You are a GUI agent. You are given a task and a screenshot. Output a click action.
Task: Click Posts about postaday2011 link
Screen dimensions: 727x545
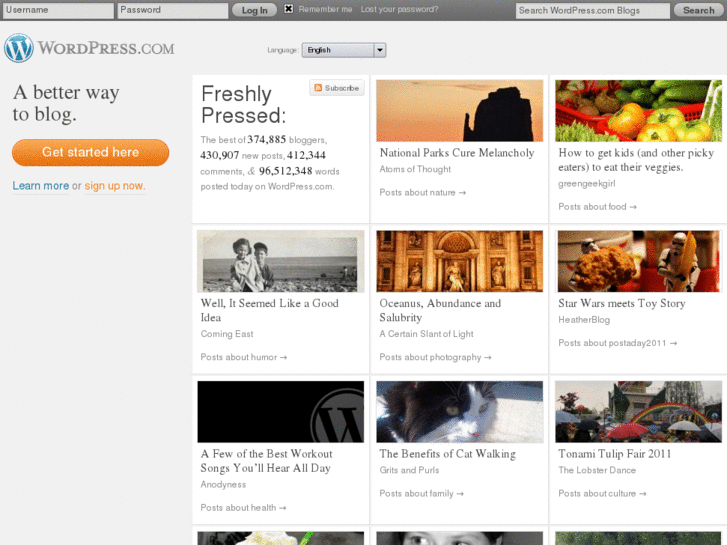pyautogui.click(x=618, y=343)
